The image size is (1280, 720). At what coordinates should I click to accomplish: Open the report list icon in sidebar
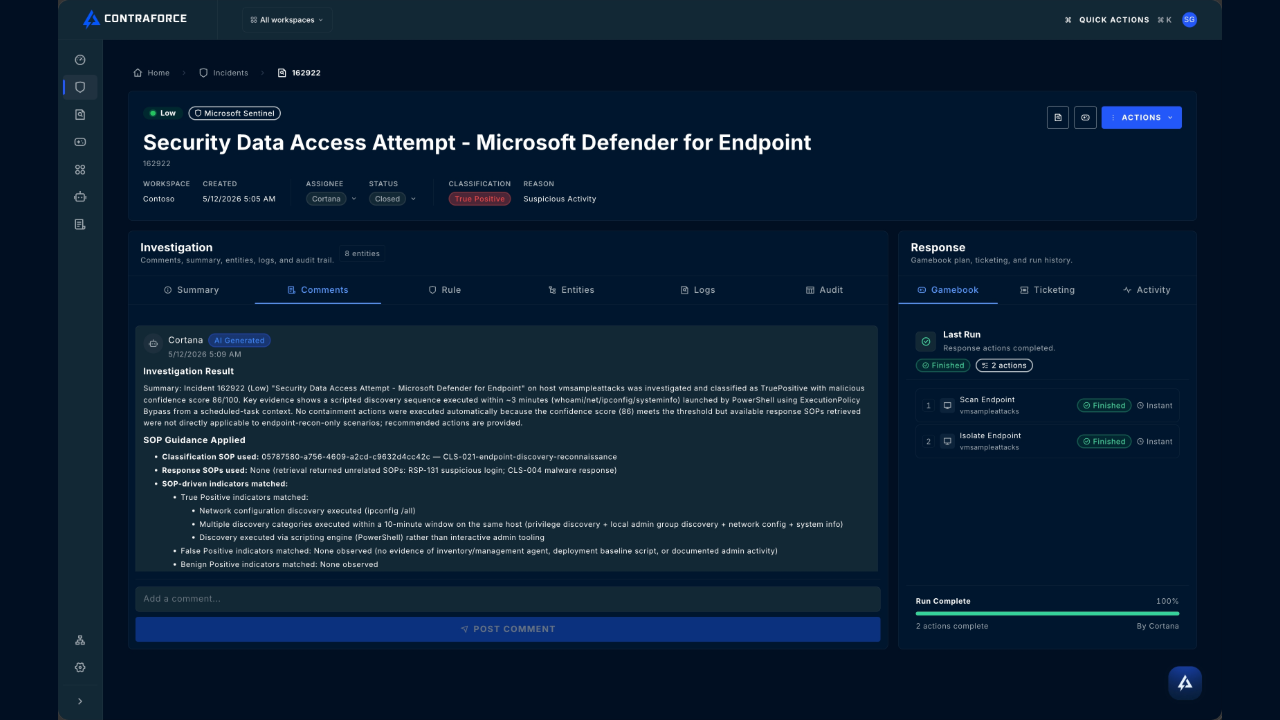click(x=80, y=224)
